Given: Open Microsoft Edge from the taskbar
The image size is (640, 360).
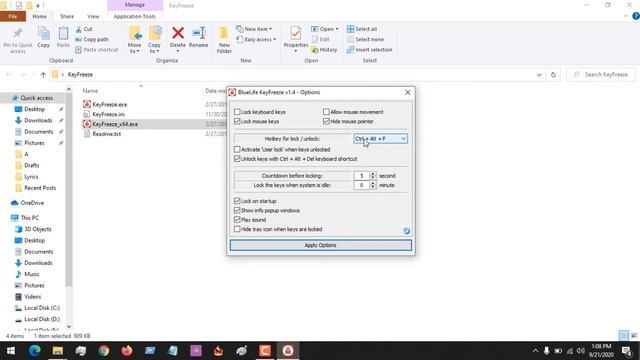Looking at the screenshot, I should point(35,351).
